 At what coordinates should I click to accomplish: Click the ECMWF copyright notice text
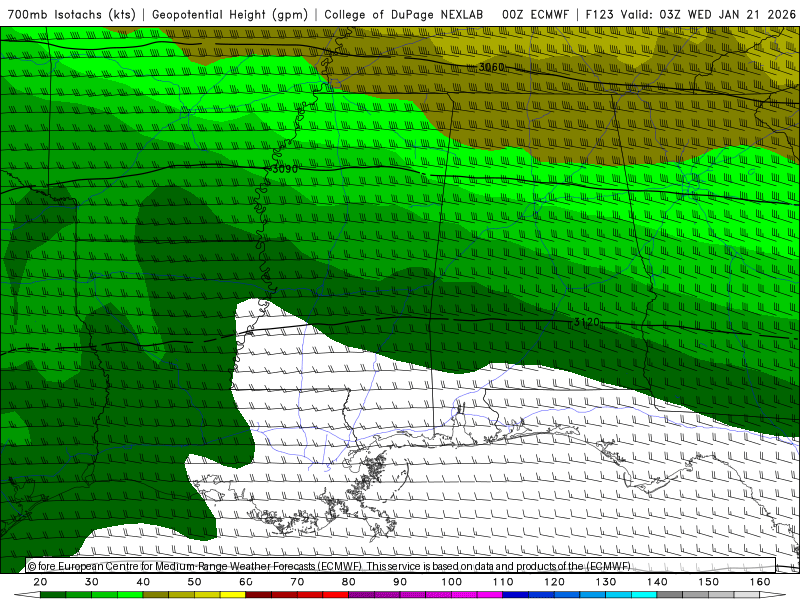pos(329,566)
